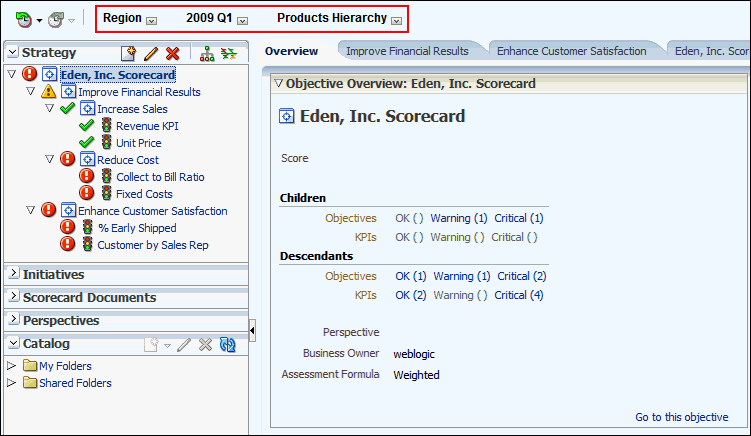751x436 pixels.
Task: Click traffic light icon beside % Early Shipped
Action: (87, 227)
